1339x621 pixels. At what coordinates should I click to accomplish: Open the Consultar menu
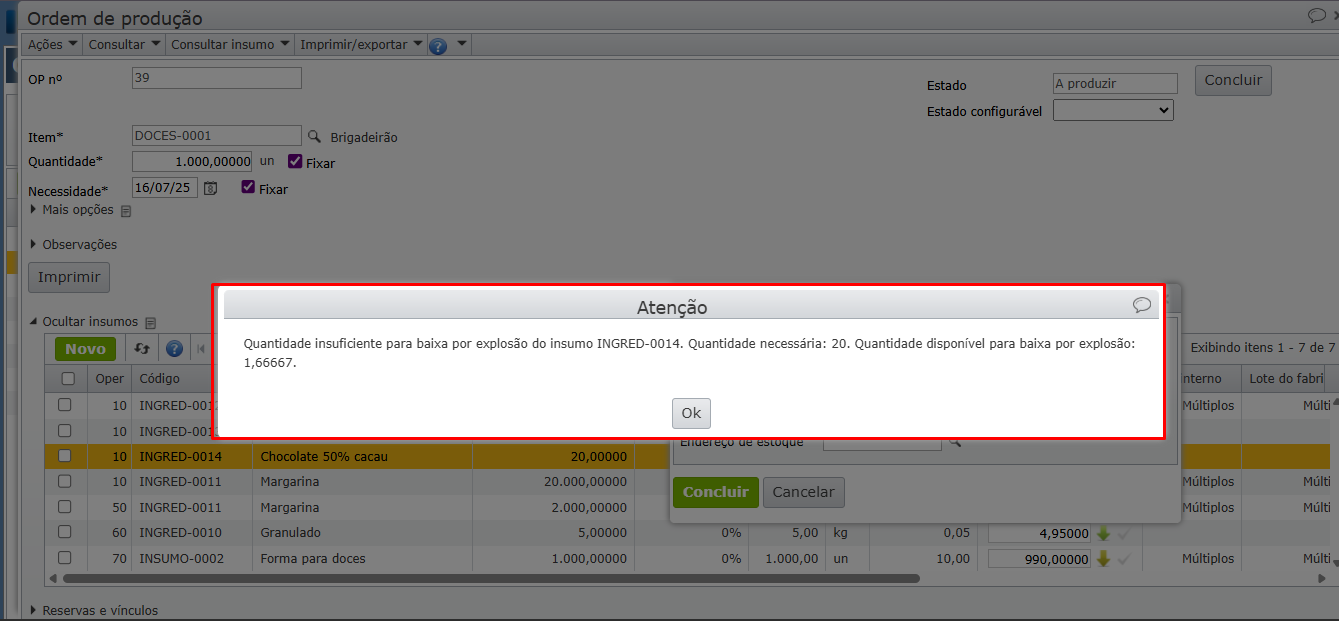coord(124,44)
